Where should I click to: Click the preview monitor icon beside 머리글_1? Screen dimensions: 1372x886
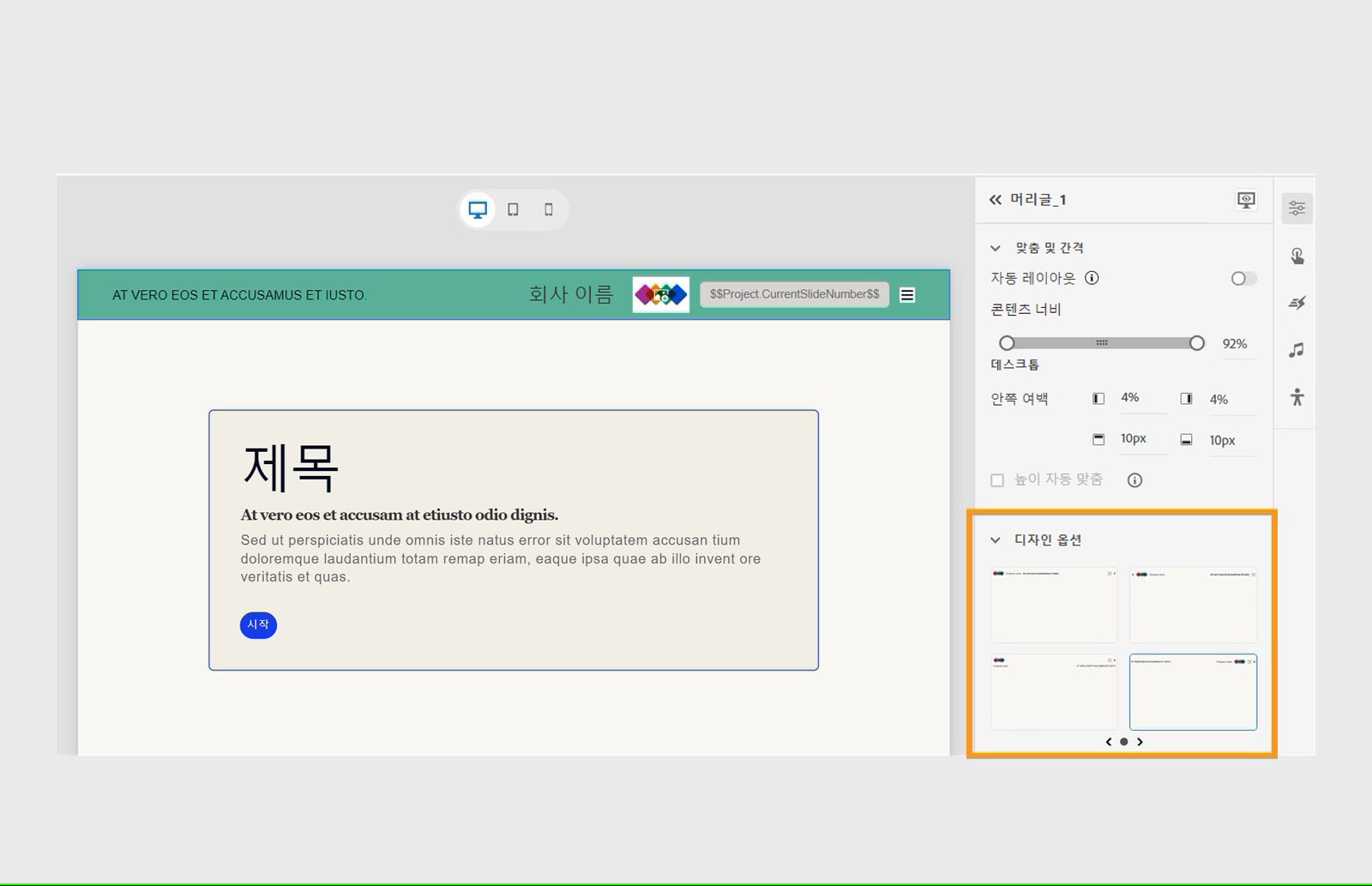click(x=1245, y=199)
